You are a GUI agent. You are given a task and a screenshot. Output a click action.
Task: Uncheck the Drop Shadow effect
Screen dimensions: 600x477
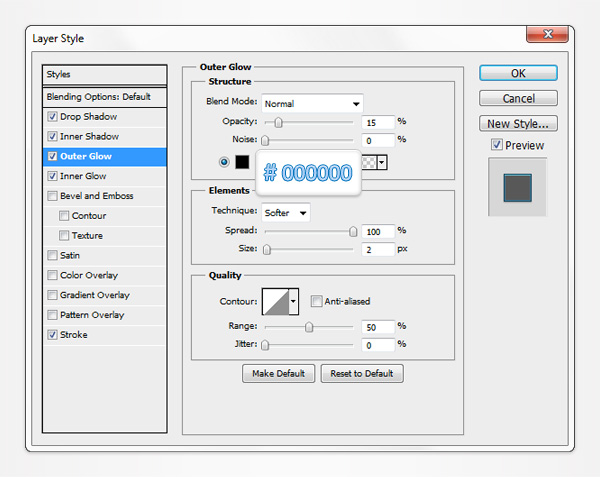(x=52, y=117)
